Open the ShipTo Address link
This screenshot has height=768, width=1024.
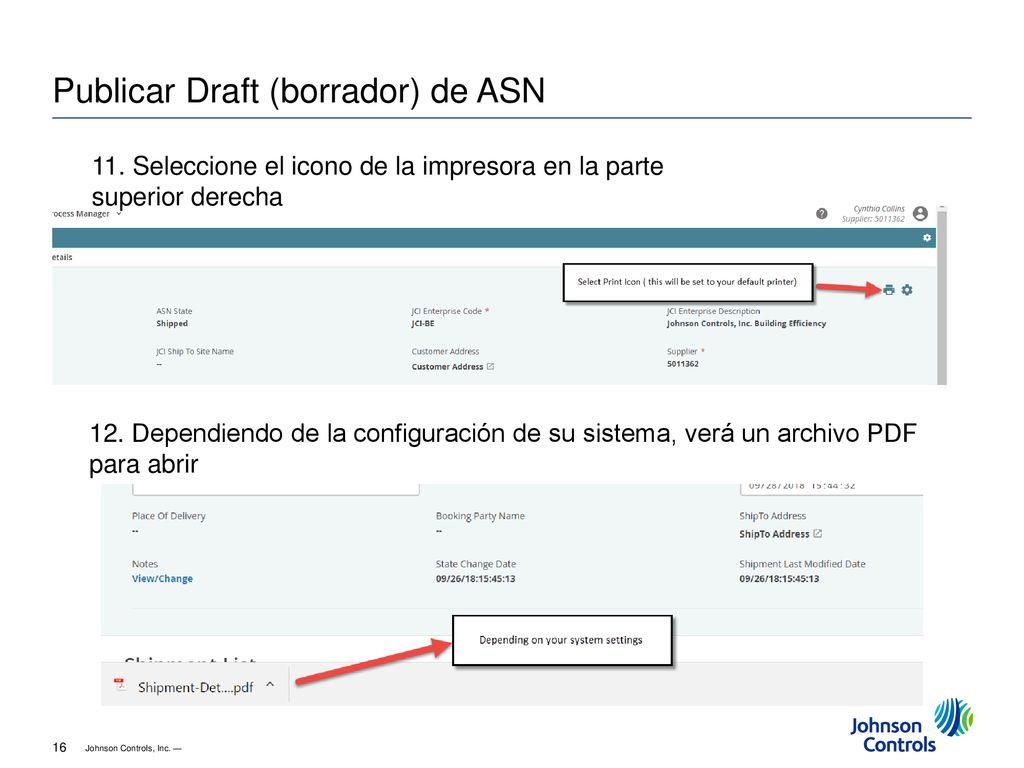click(x=774, y=534)
